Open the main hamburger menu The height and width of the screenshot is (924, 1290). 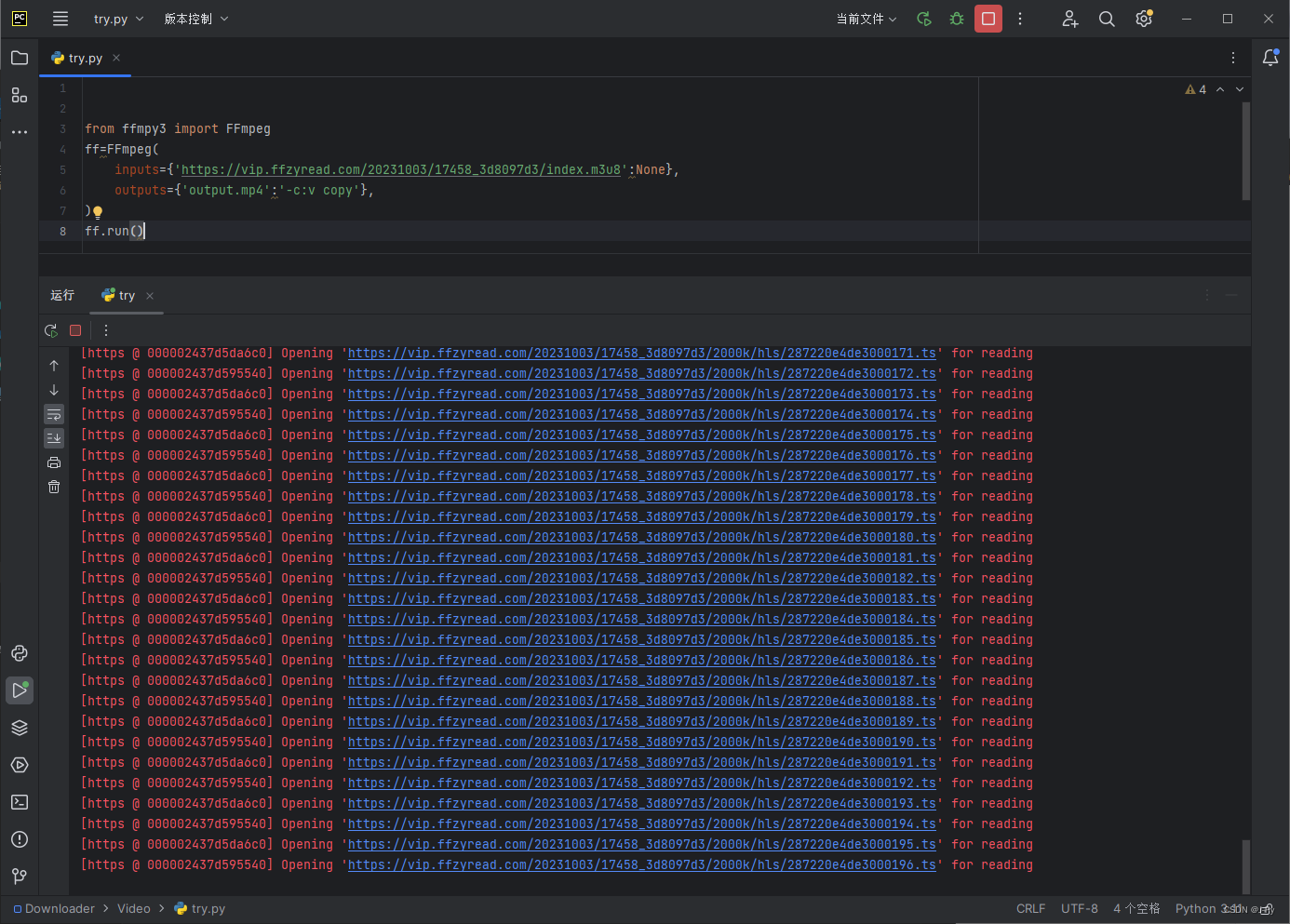[x=60, y=19]
